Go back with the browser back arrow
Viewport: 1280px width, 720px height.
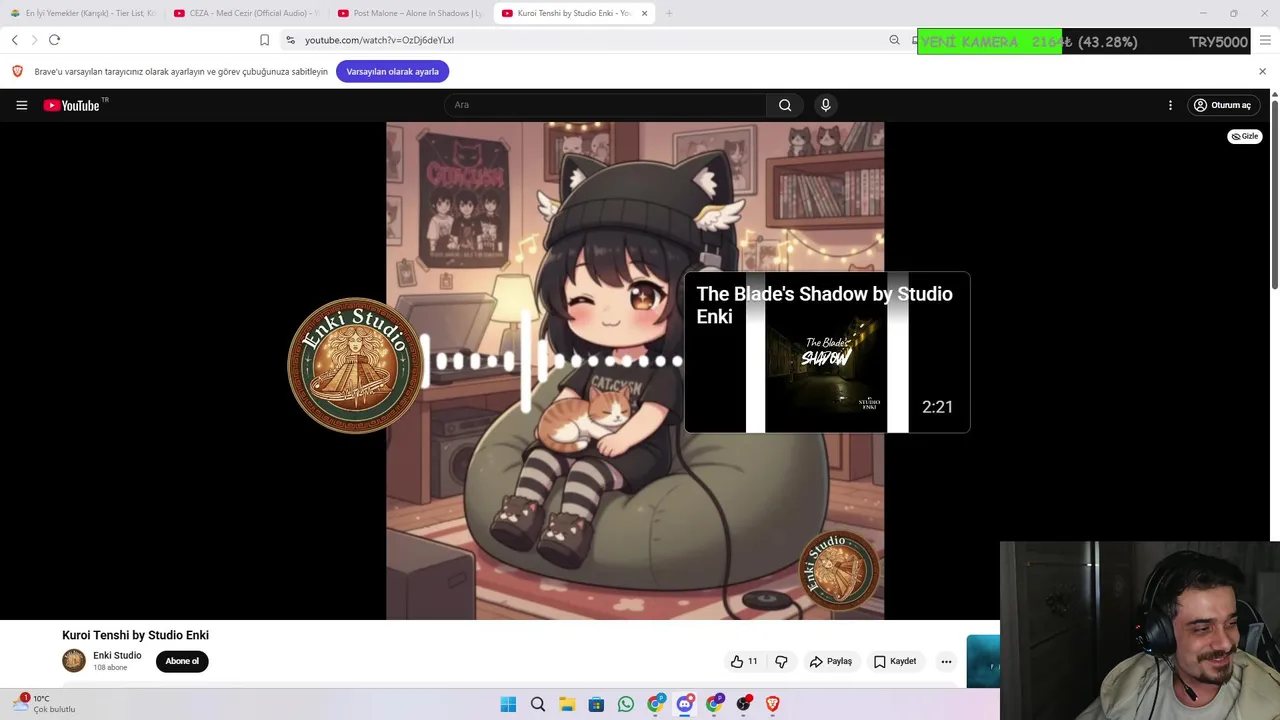click(x=14, y=40)
